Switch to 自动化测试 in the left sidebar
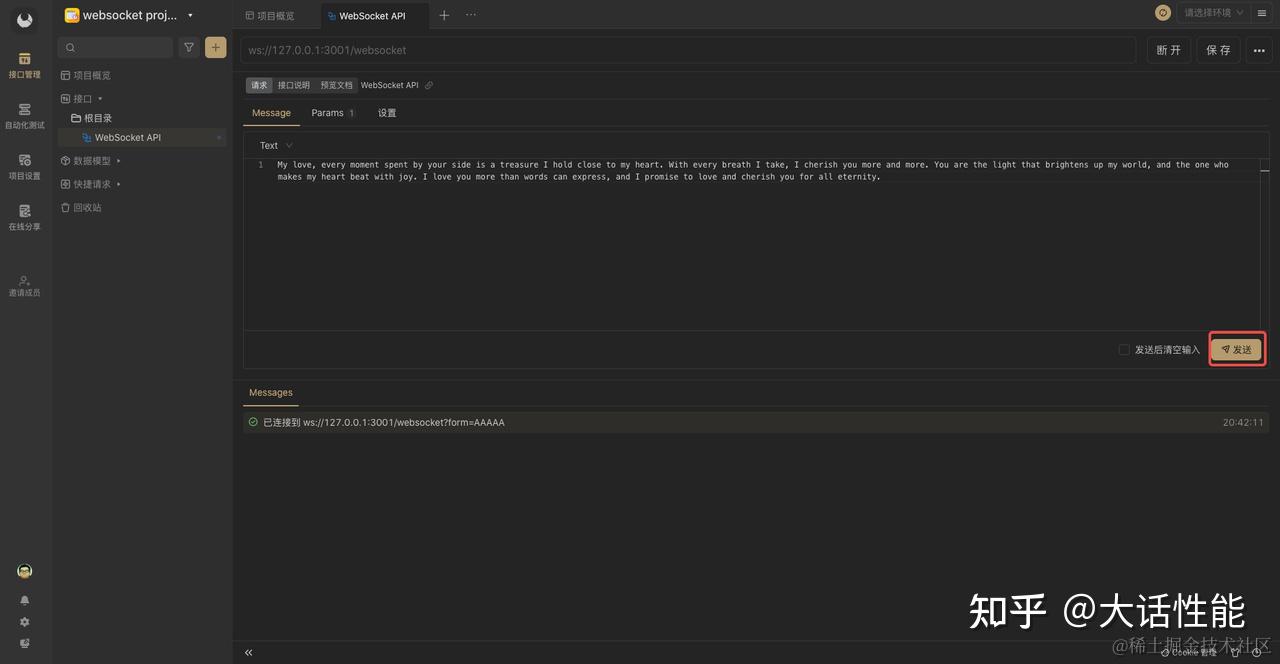 [24, 116]
